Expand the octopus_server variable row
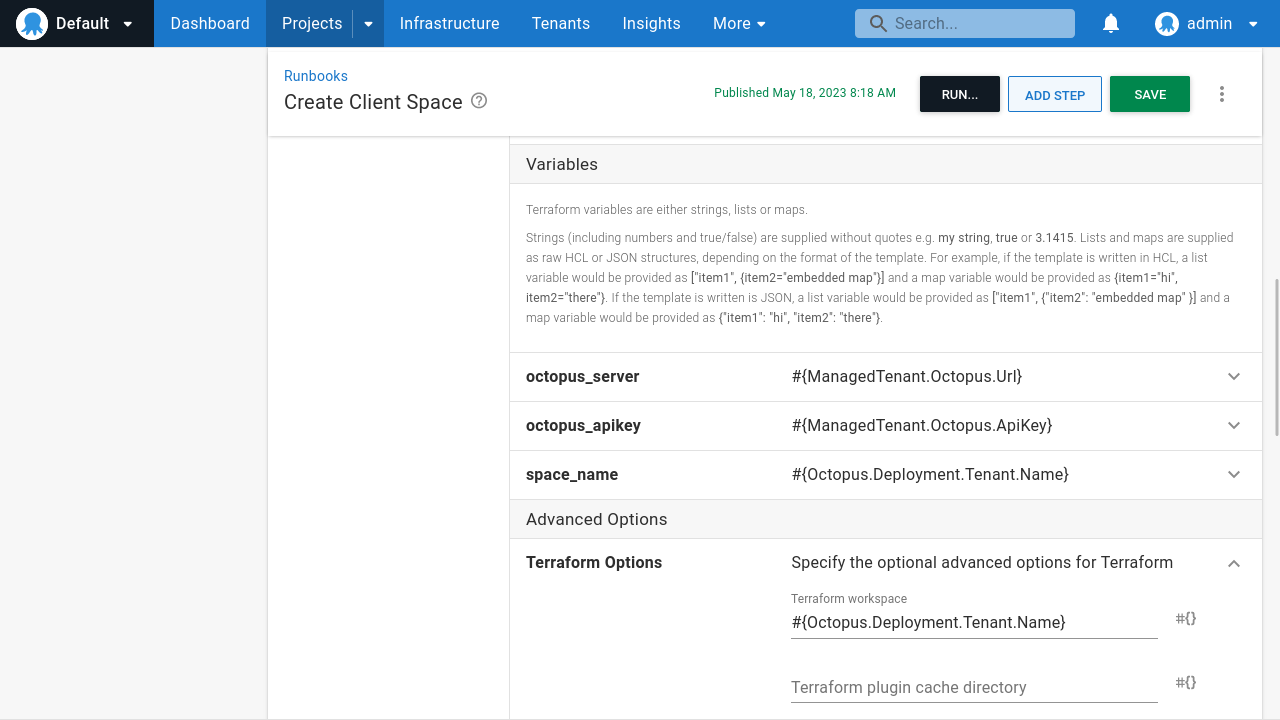 [x=1233, y=377]
